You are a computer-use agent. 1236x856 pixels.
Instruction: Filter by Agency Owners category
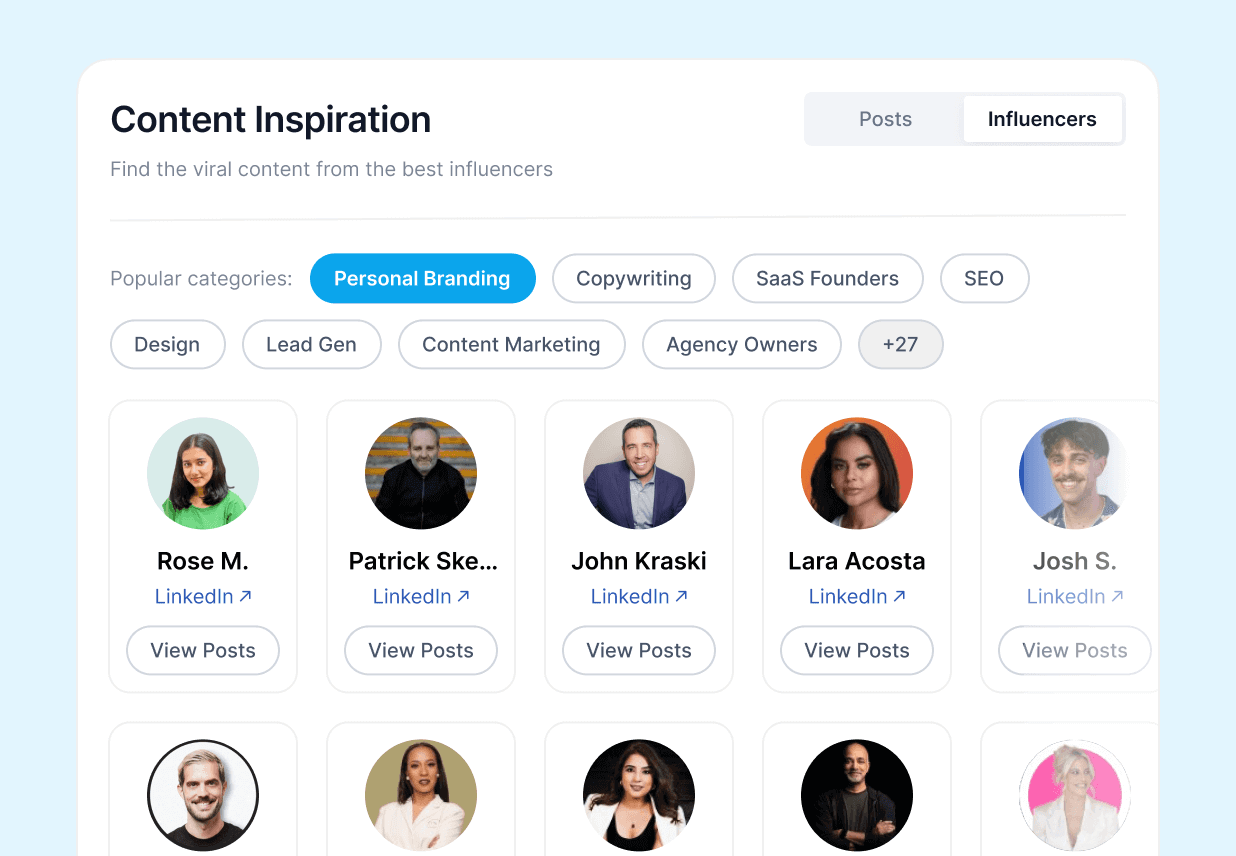click(x=742, y=345)
